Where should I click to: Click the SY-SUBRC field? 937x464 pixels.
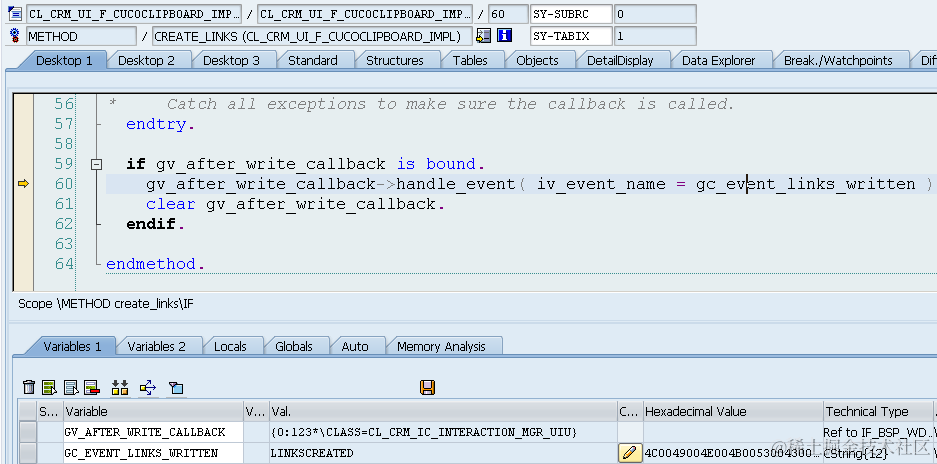(x=571, y=14)
